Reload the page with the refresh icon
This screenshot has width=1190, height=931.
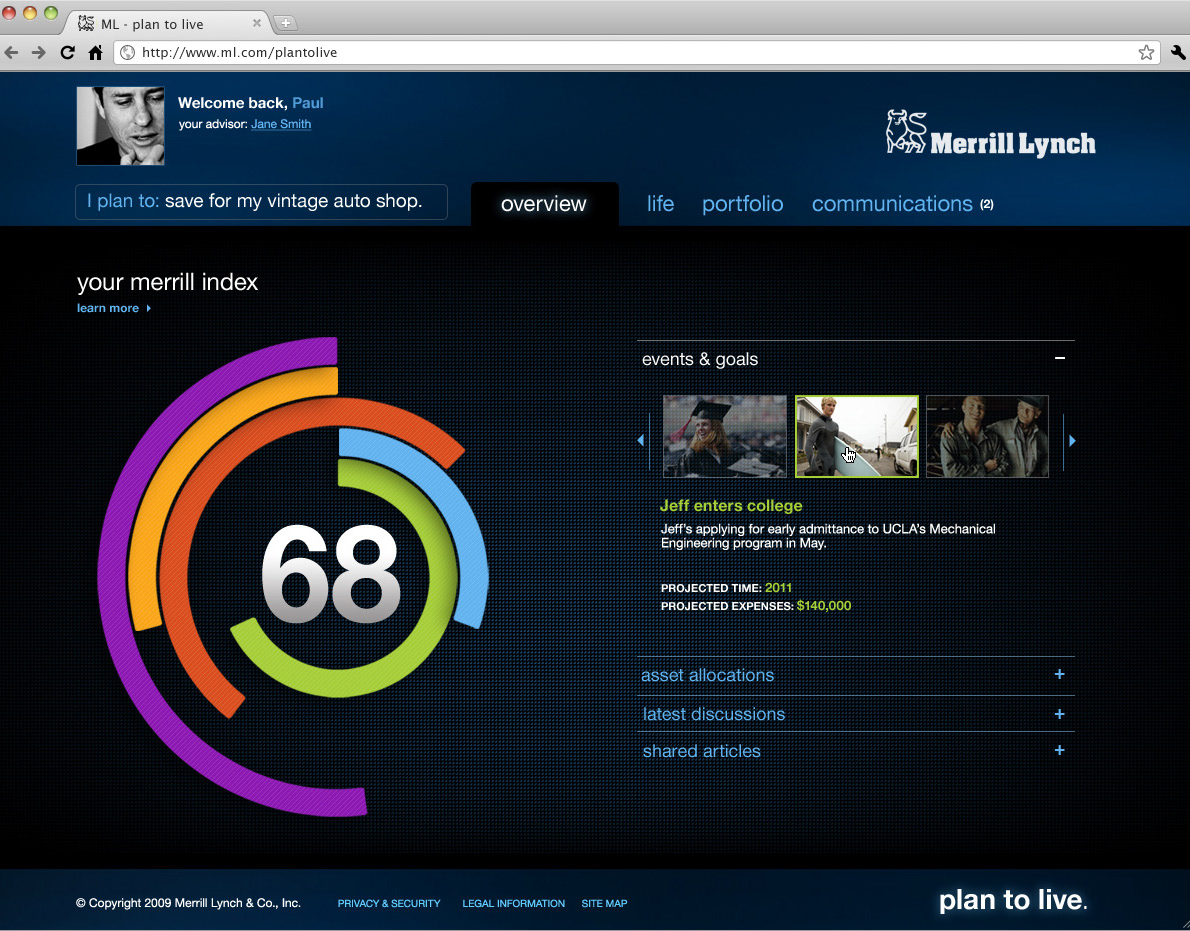coord(68,52)
